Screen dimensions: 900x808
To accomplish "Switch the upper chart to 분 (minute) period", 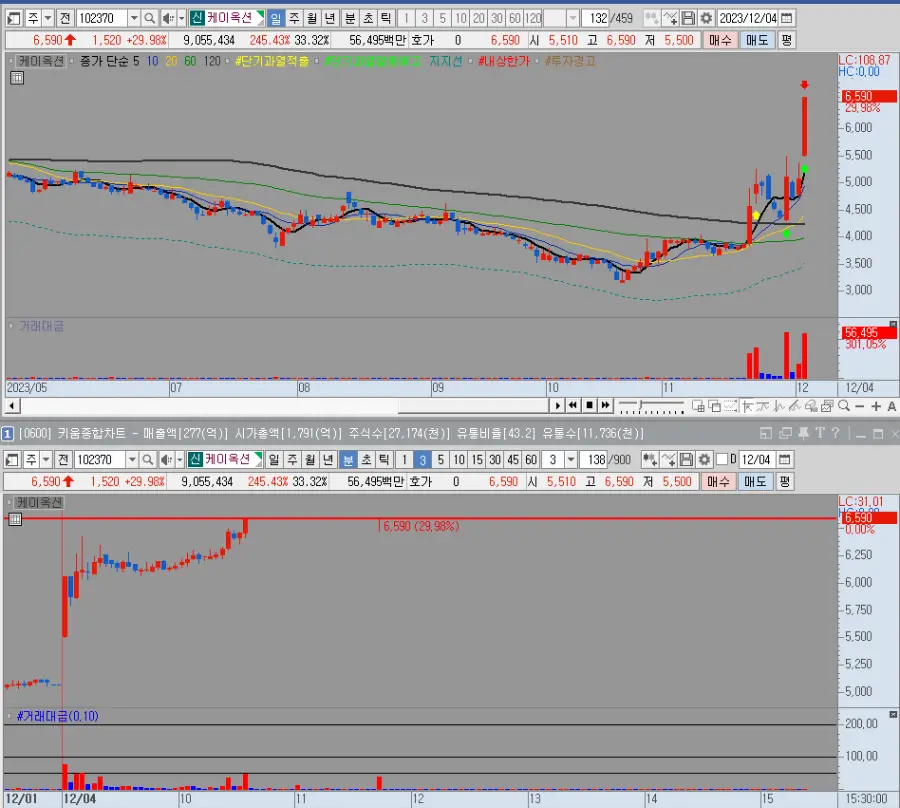I will (x=350, y=18).
